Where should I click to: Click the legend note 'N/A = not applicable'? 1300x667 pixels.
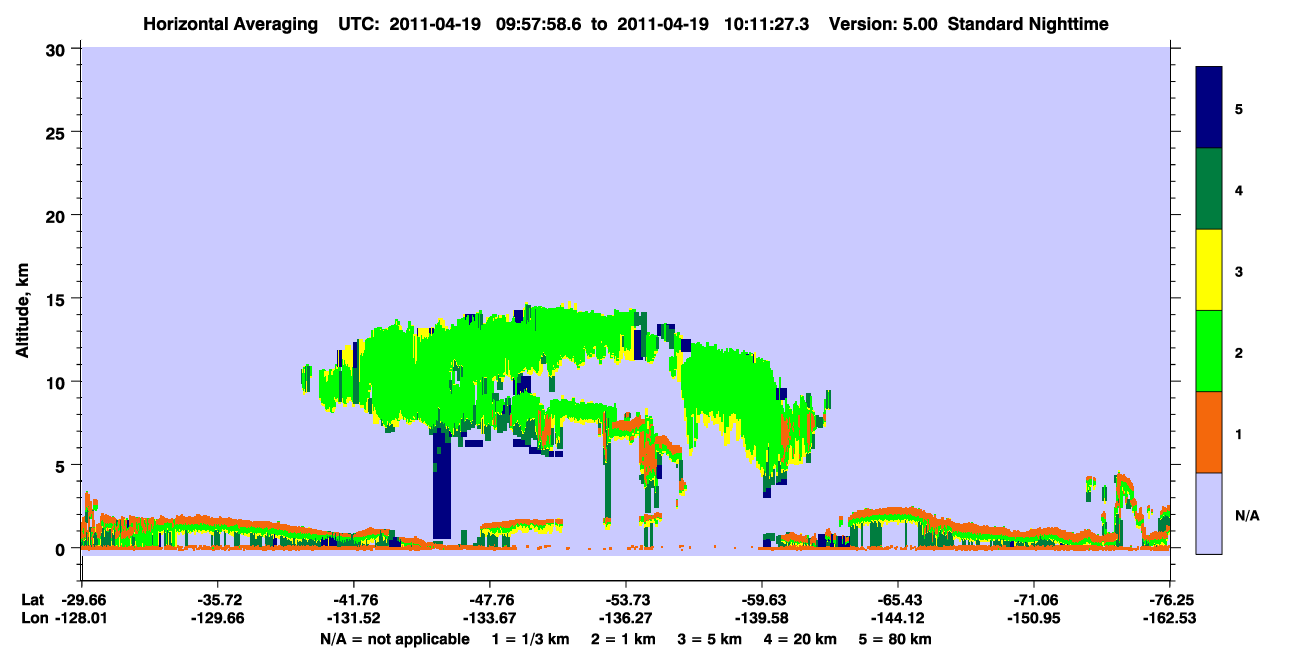[394, 639]
